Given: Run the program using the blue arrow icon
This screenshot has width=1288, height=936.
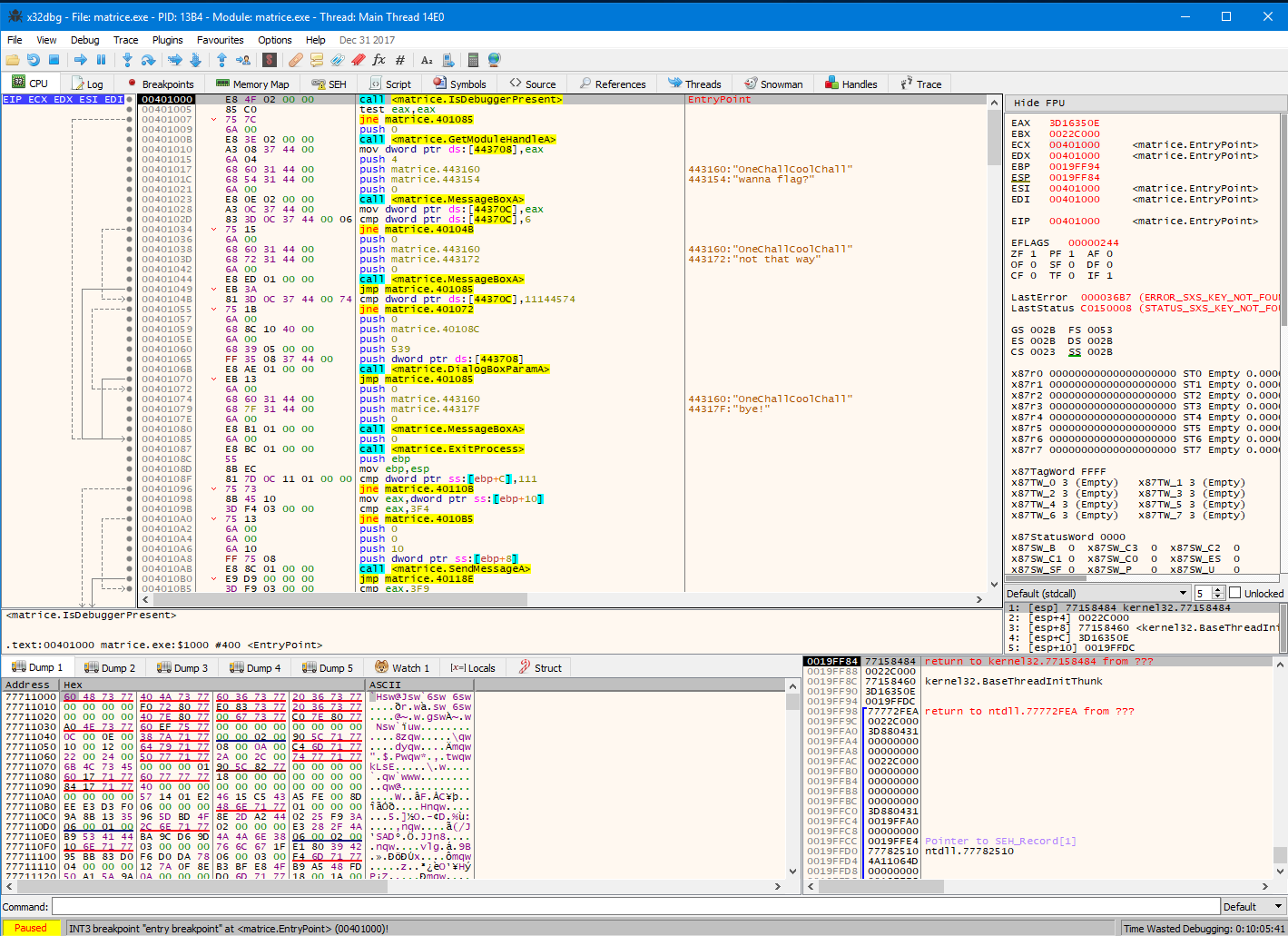Looking at the screenshot, I should 81,60.
